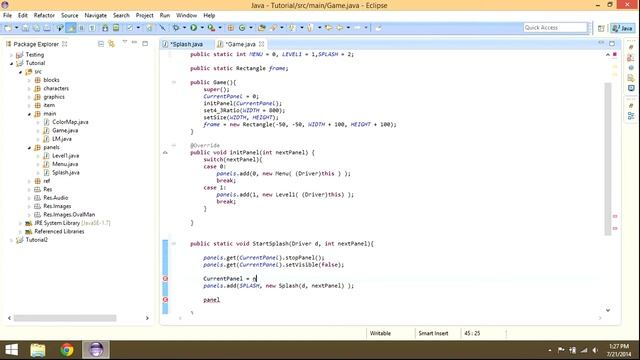Screen dimensions: 640x360
Task: Open File Explorer from the taskbar
Action: (38, 350)
